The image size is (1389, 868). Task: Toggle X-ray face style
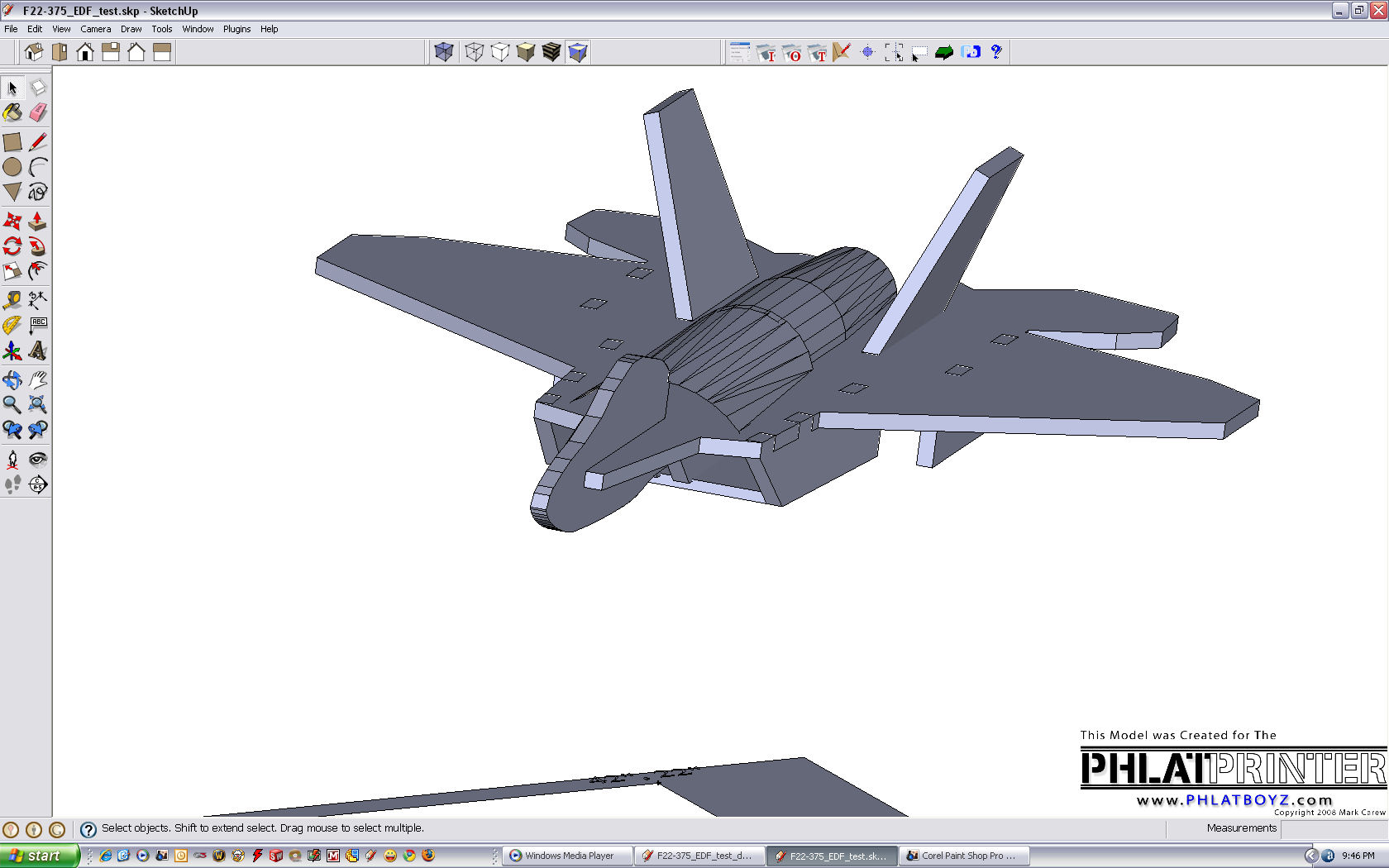(444, 52)
